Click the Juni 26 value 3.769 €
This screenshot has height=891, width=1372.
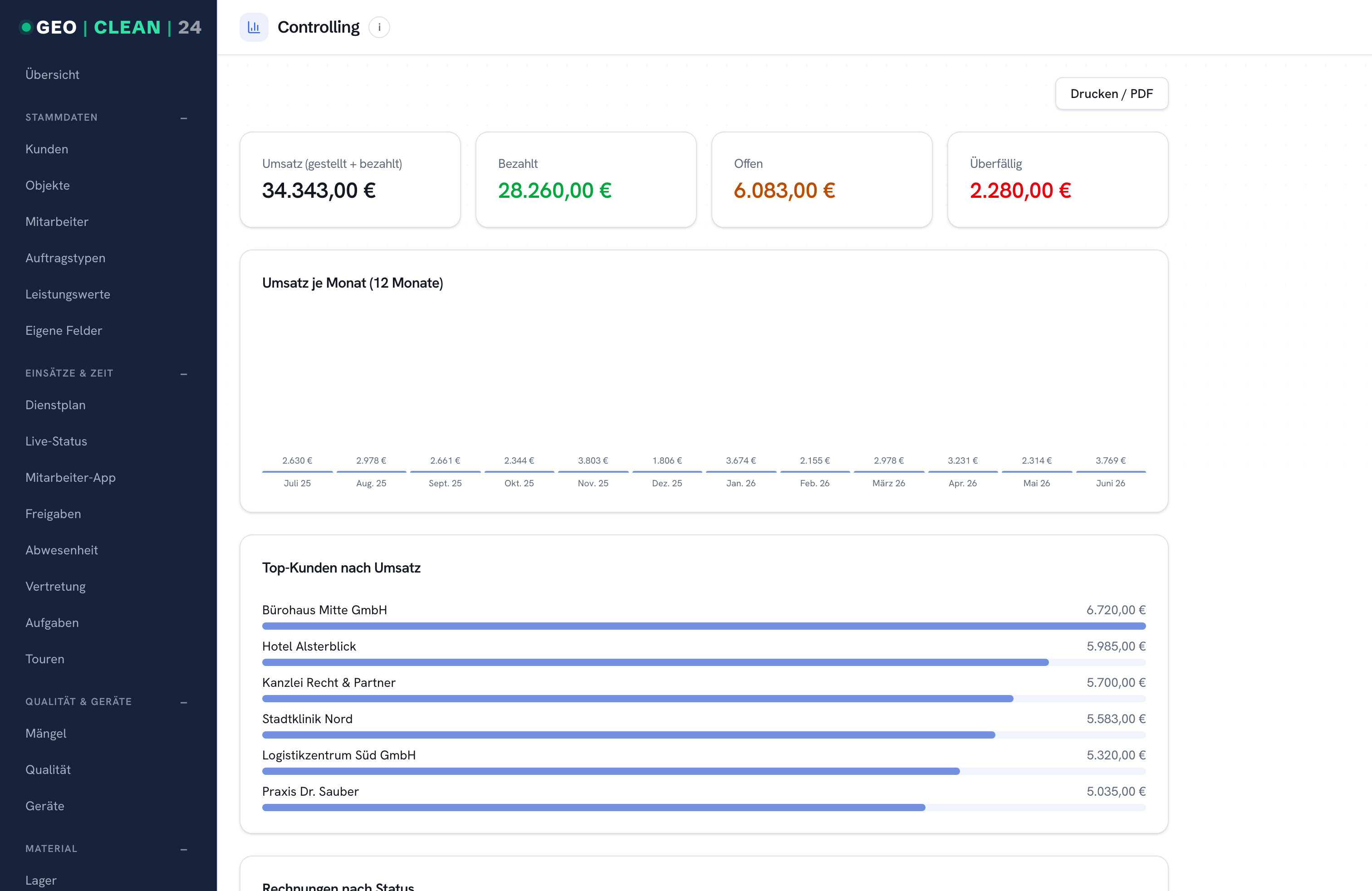click(1110, 460)
